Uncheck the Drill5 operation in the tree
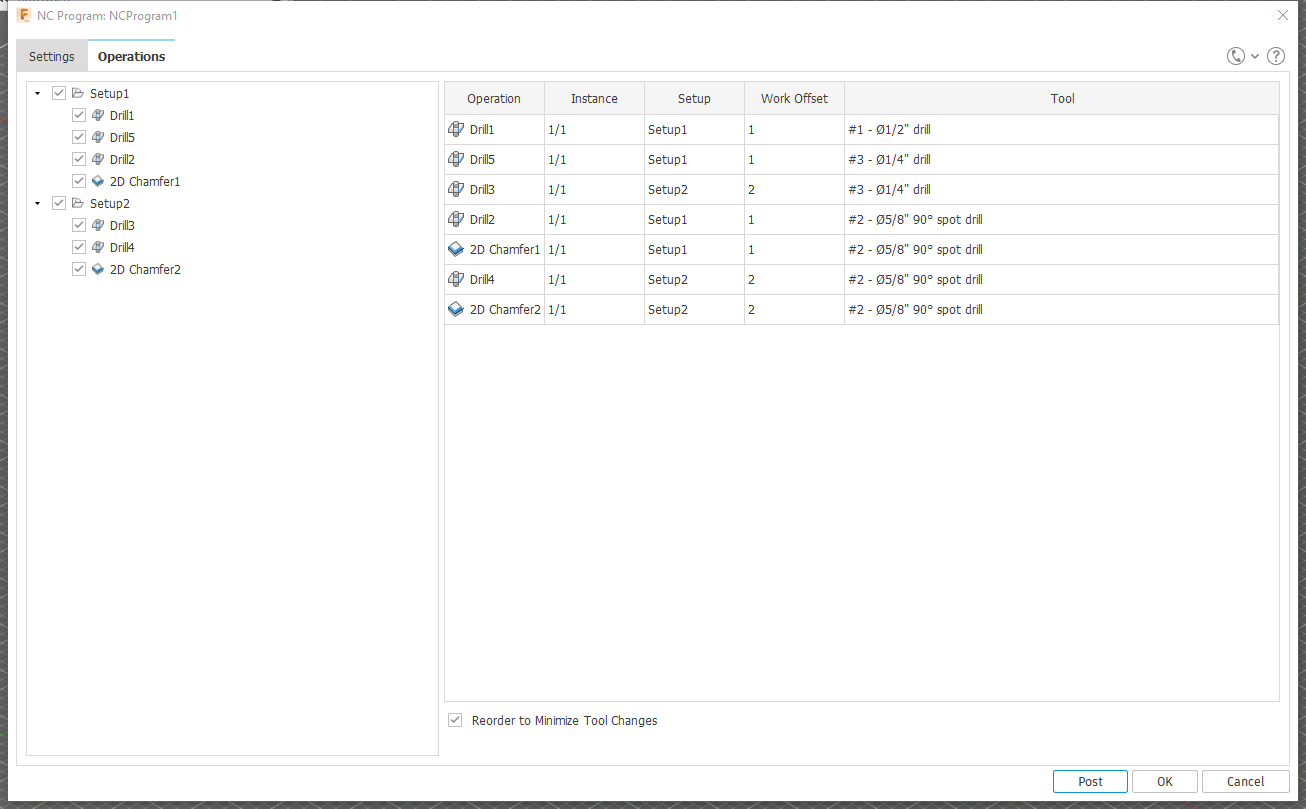 tap(78, 137)
